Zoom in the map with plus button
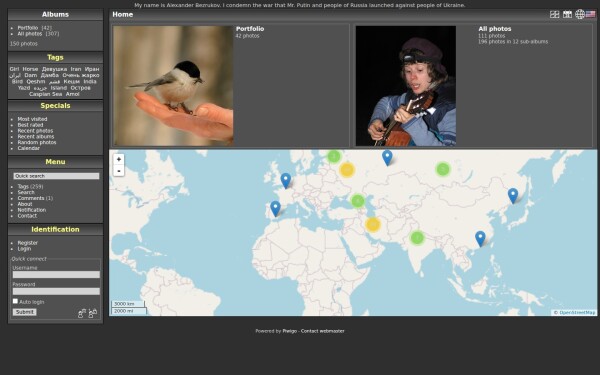Viewport: 600px width, 375px height. point(119,159)
